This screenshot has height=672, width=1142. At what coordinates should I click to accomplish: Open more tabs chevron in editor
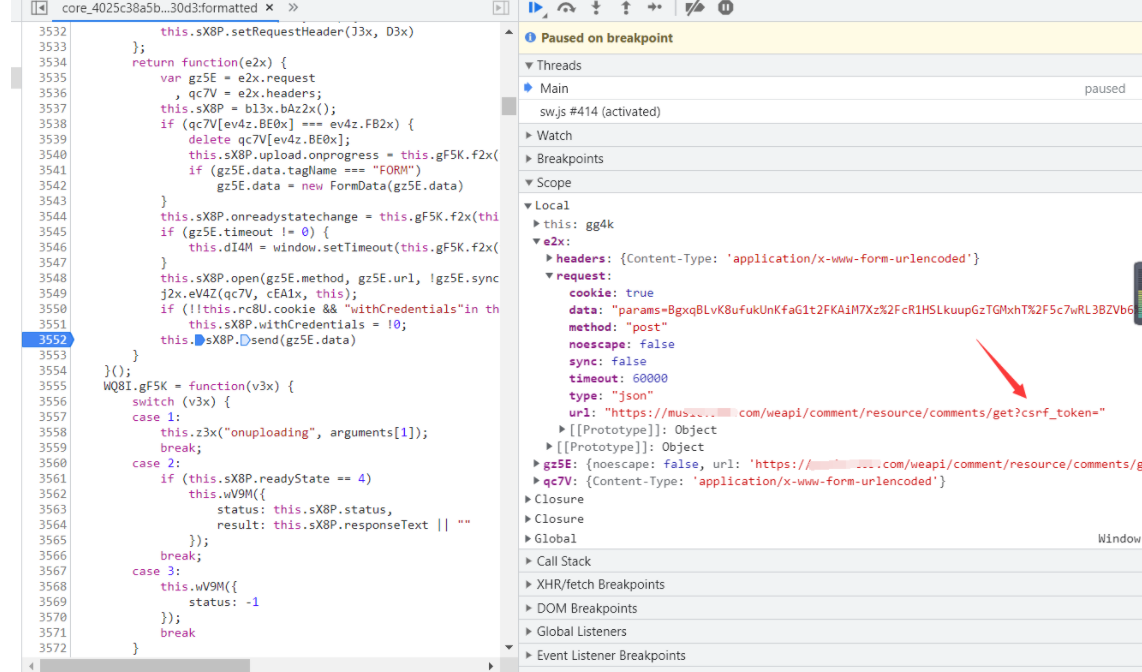tap(293, 7)
